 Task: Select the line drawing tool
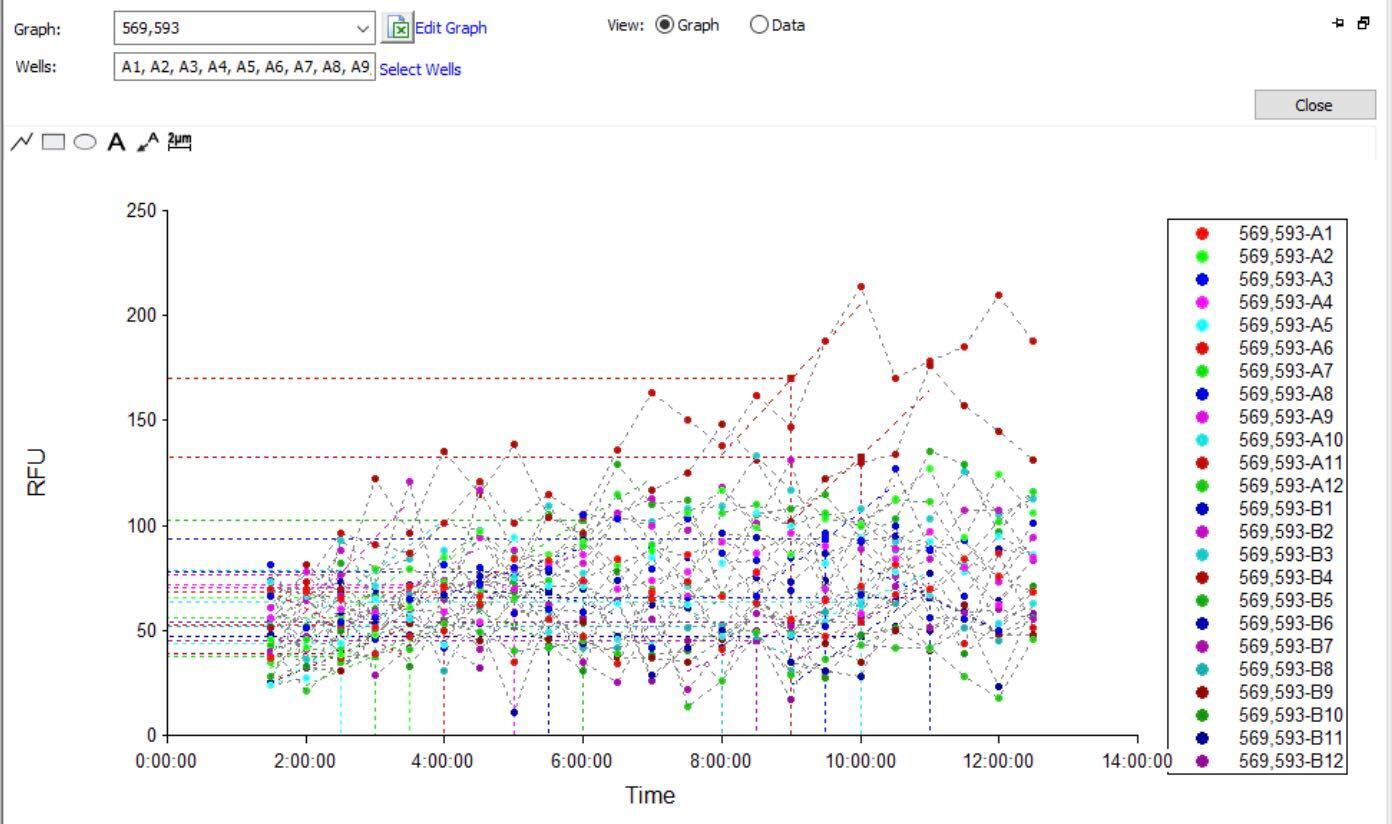(x=21, y=142)
